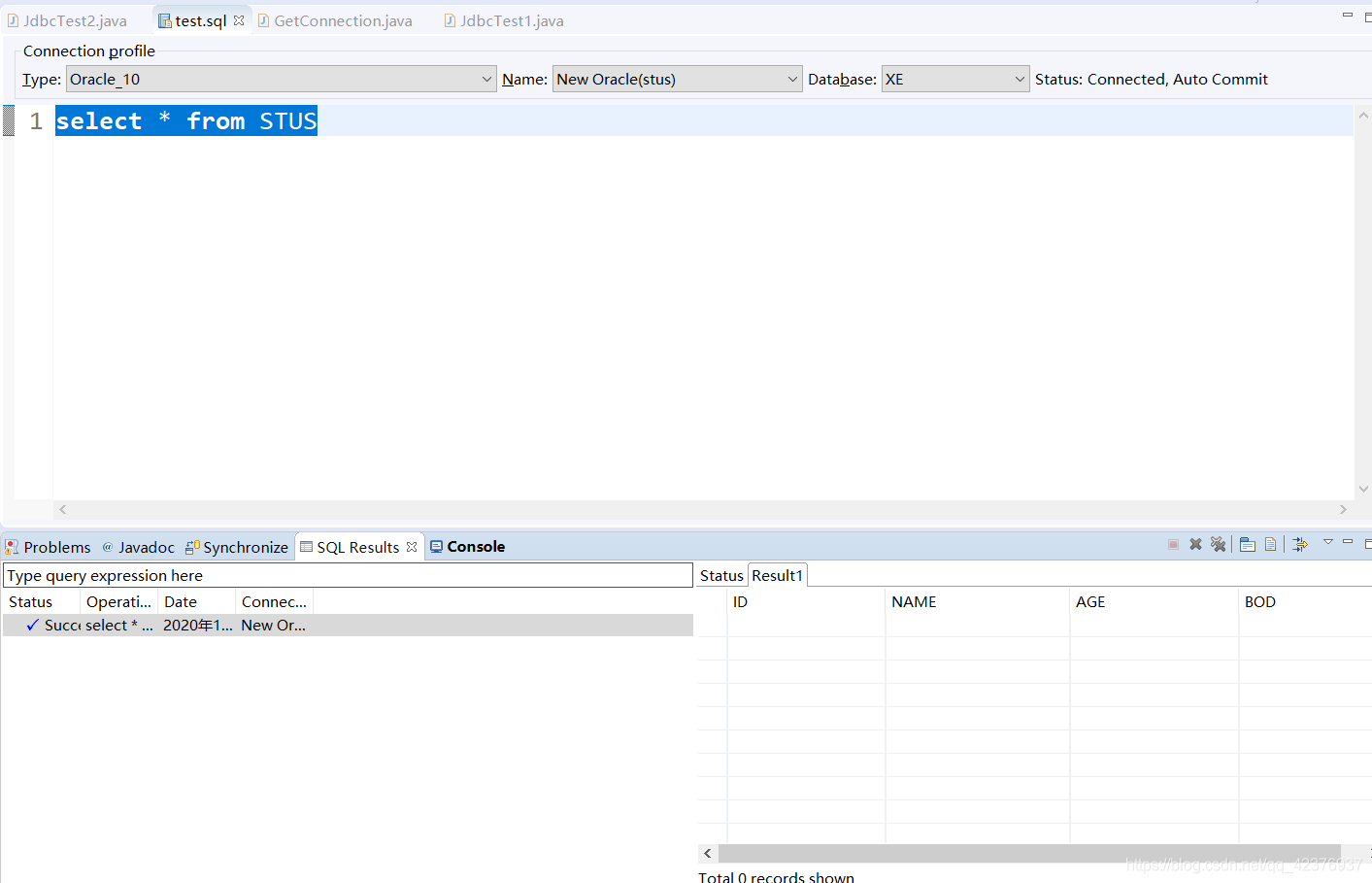Switch to the JdbcTest2.java tab
The width and height of the screenshot is (1372, 883).
(x=67, y=20)
